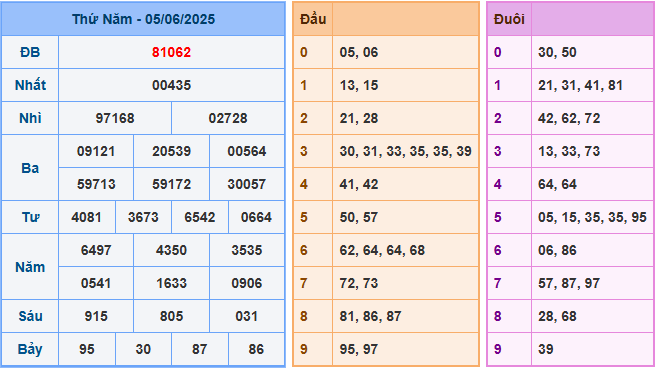Click Đuôi values 57, 87, 97
Screen dimensions: 657x368
569,283
